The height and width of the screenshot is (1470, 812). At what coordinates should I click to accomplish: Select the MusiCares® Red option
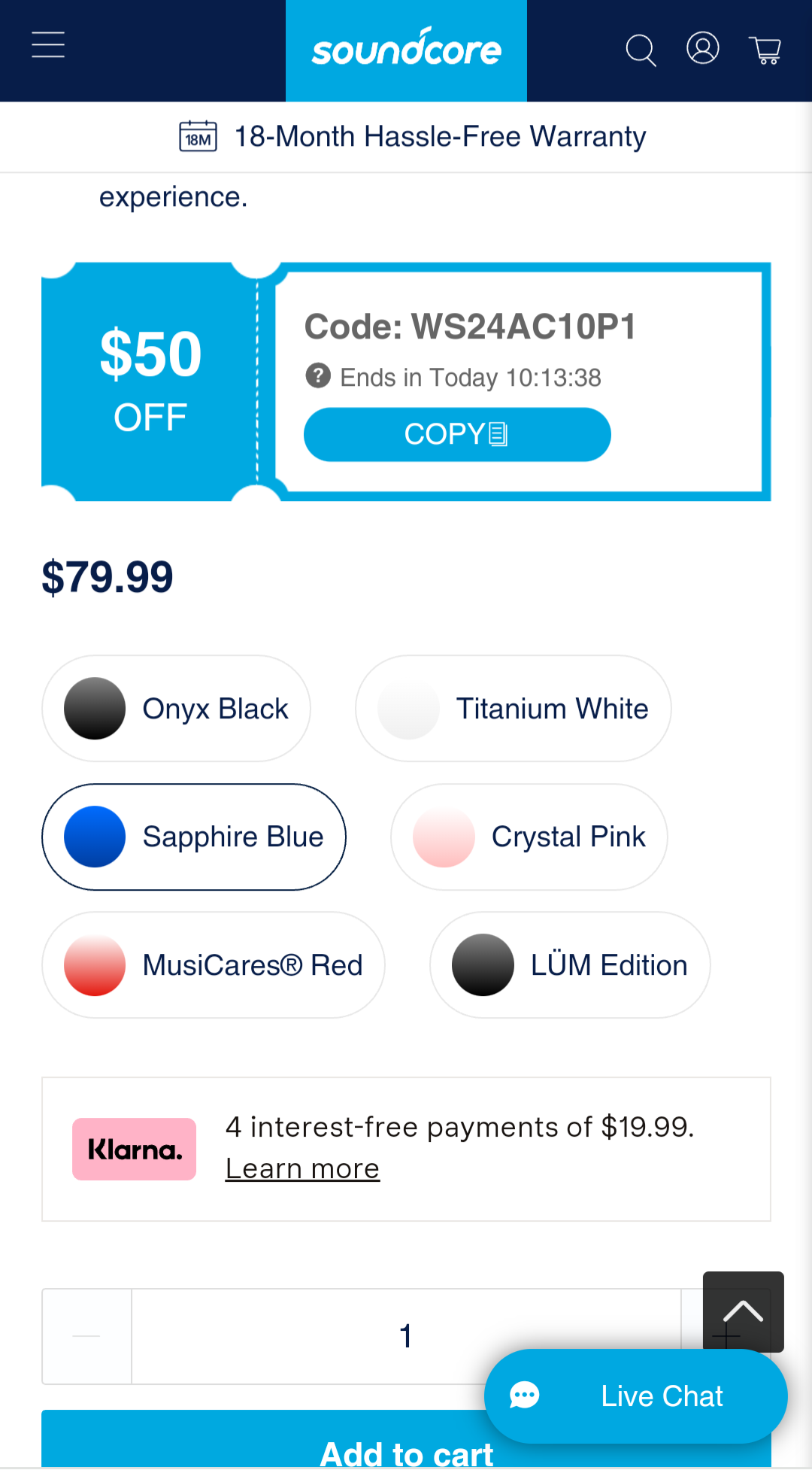pyautogui.click(x=214, y=965)
